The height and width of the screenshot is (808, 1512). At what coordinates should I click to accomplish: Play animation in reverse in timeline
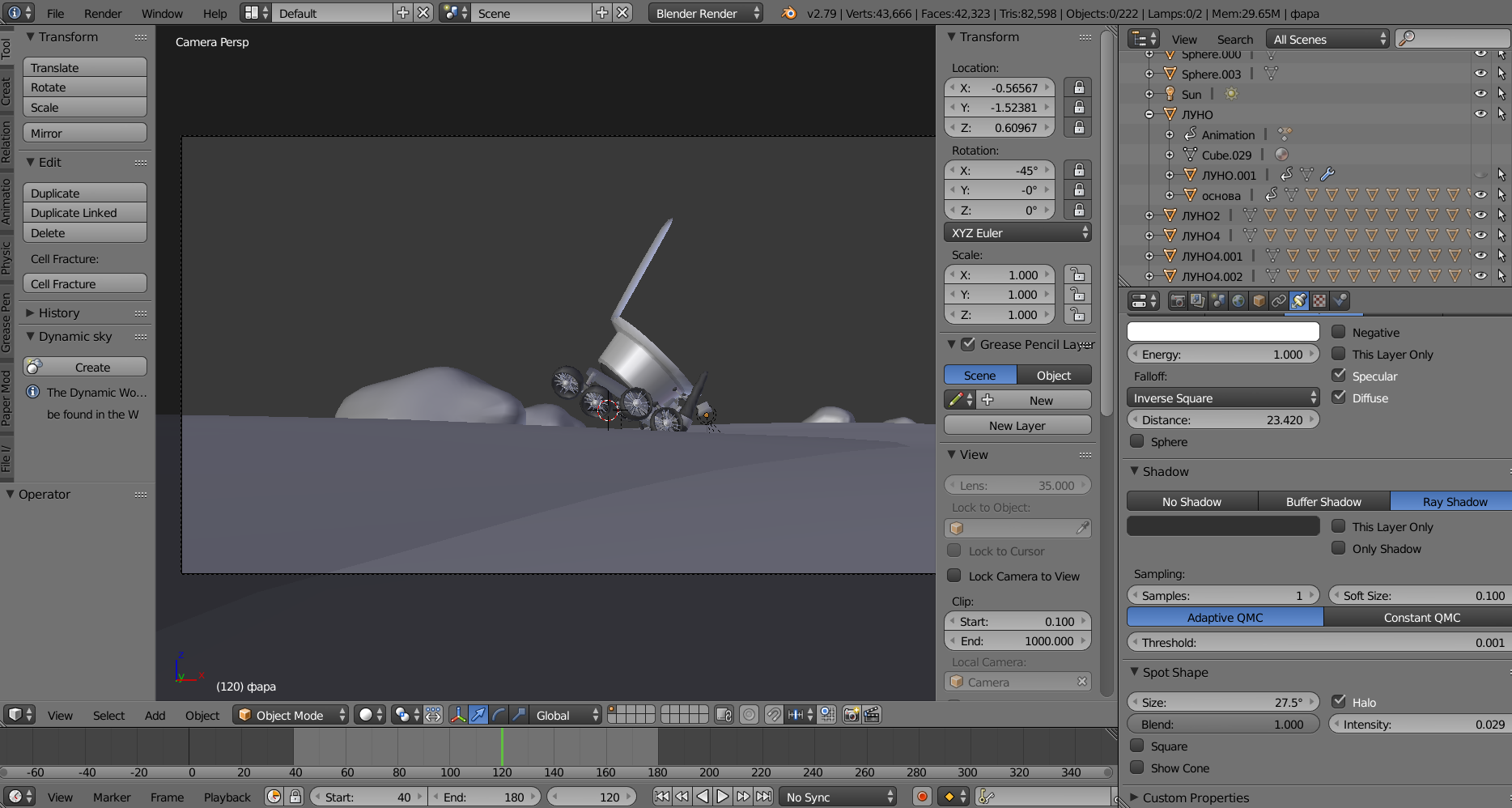point(703,797)
